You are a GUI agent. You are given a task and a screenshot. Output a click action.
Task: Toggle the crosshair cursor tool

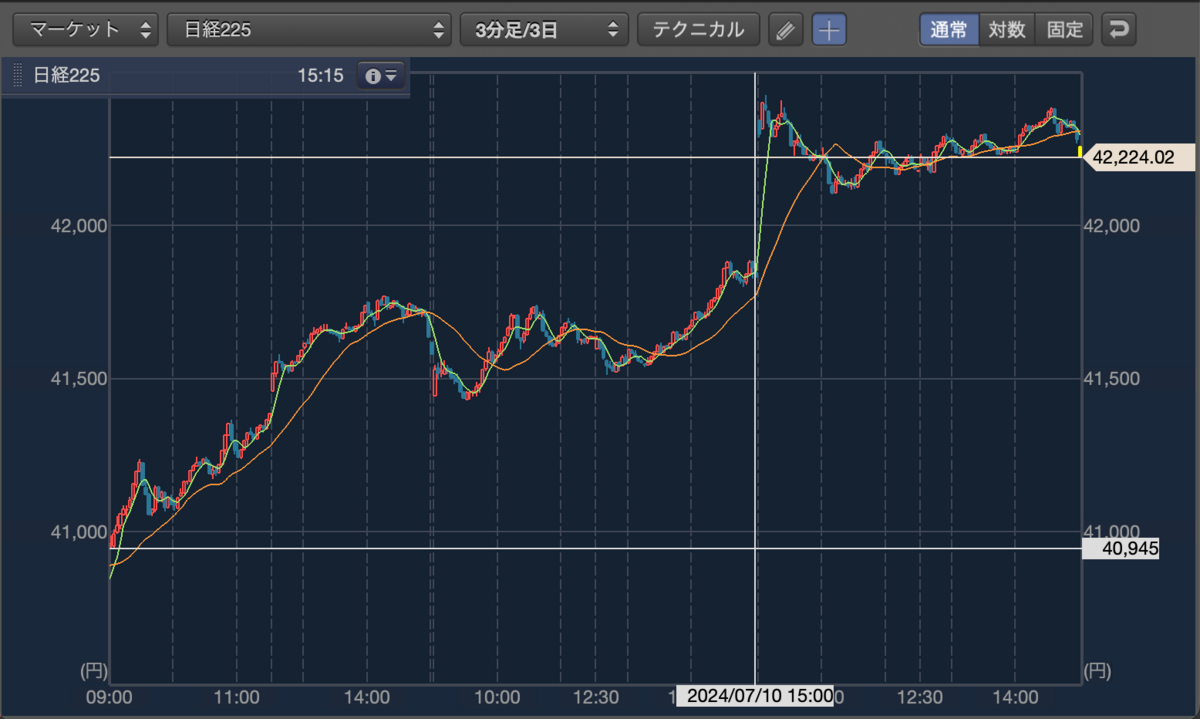(829, 30)
